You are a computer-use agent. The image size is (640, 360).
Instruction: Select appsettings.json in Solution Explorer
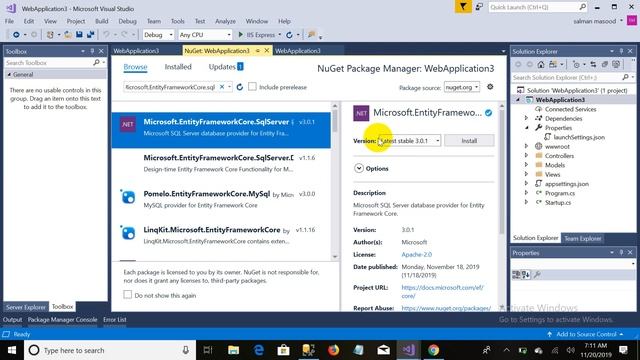pyautogui.click(x=567, y=184)
